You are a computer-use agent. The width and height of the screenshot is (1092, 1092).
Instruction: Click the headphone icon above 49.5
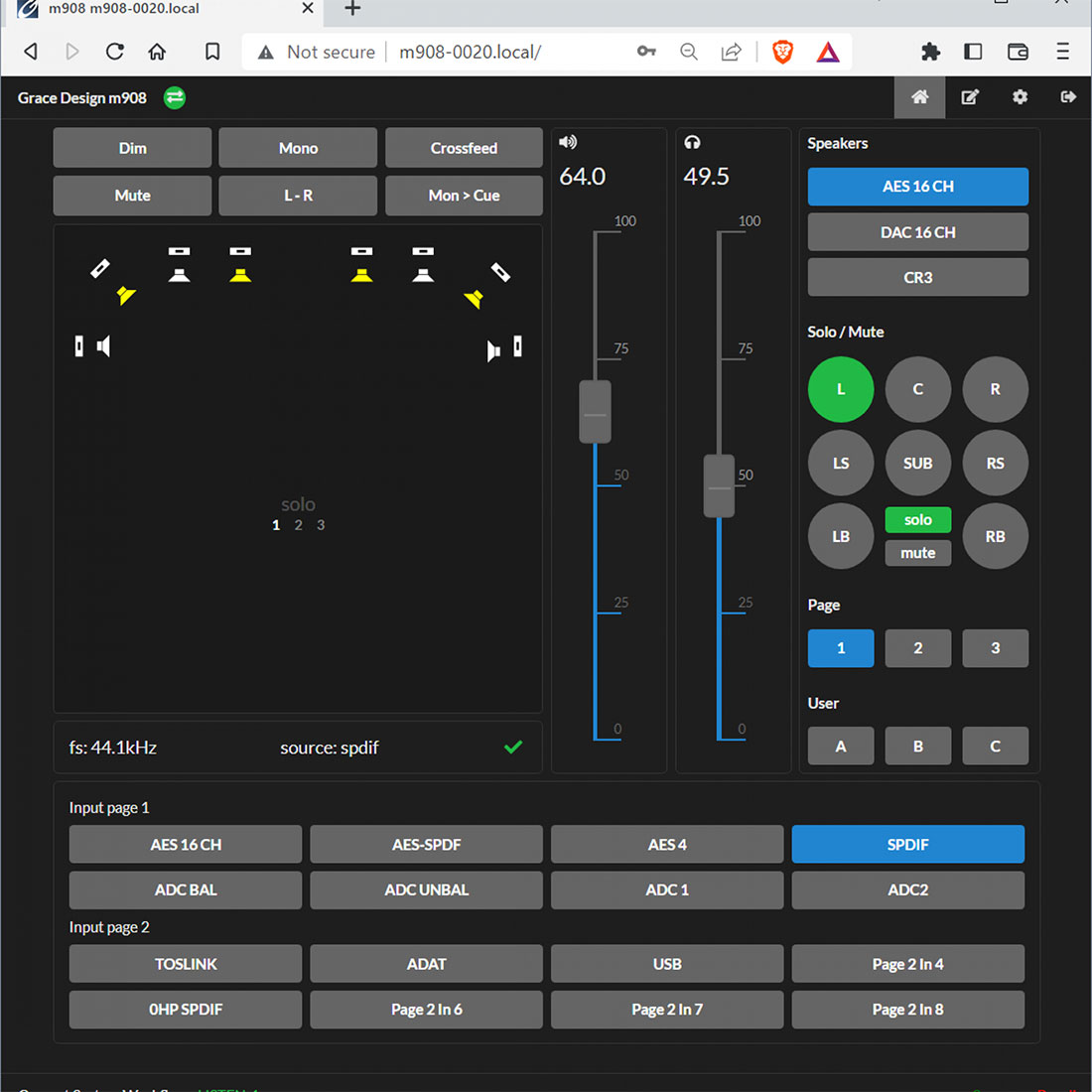coord(692,142)
